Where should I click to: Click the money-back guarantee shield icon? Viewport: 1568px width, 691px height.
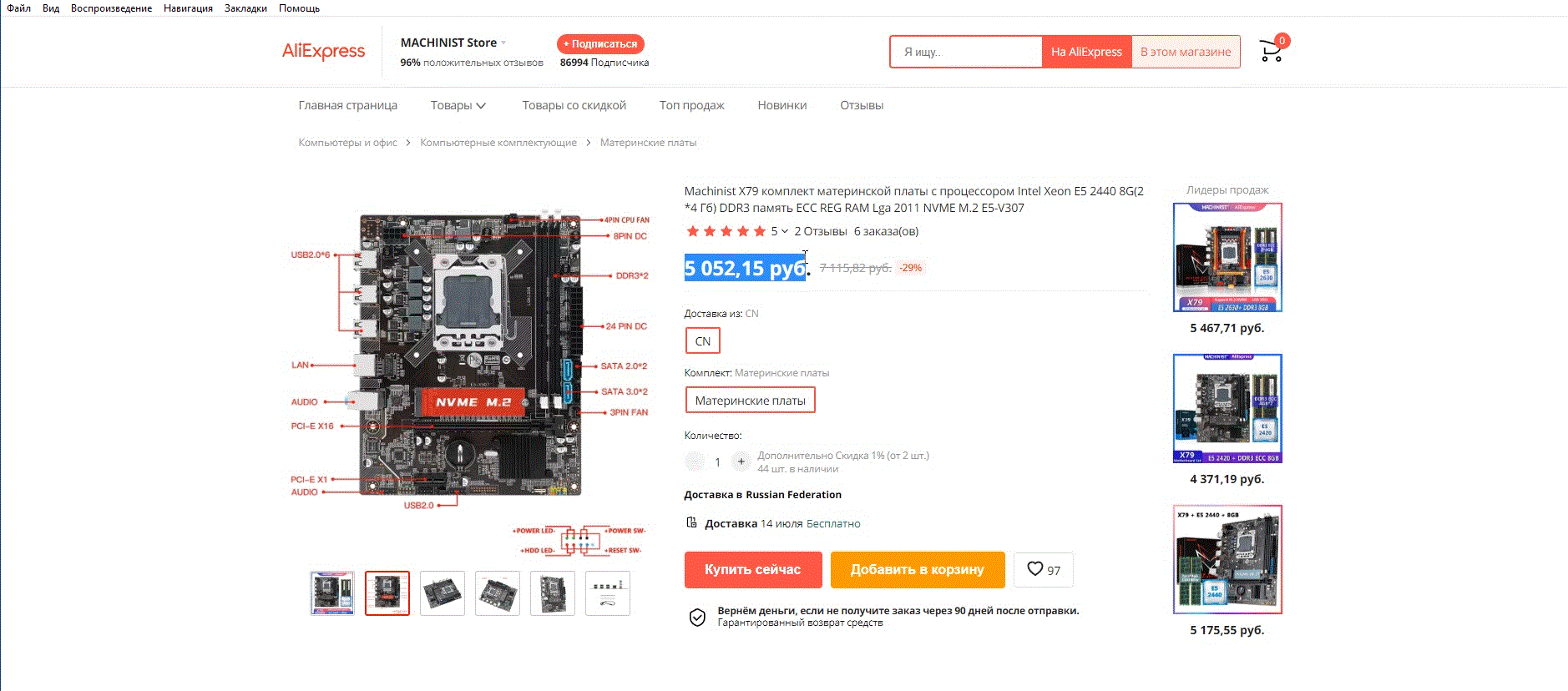[x=697, y=617]
